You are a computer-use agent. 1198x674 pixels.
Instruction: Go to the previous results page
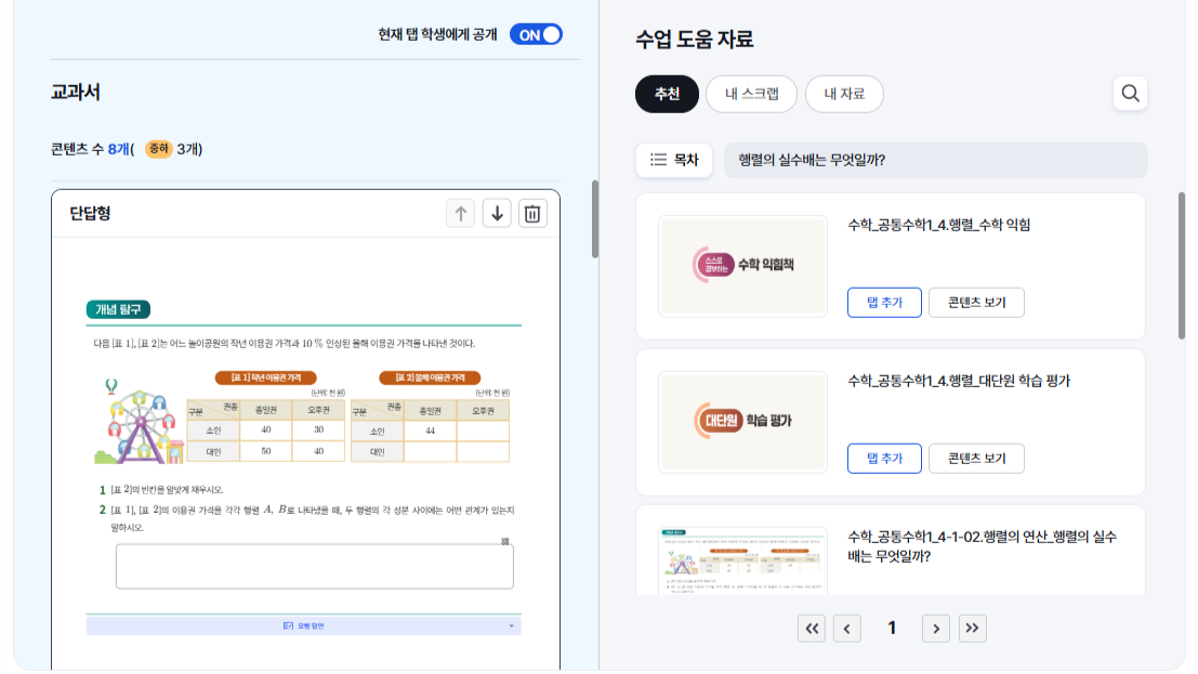847,628
